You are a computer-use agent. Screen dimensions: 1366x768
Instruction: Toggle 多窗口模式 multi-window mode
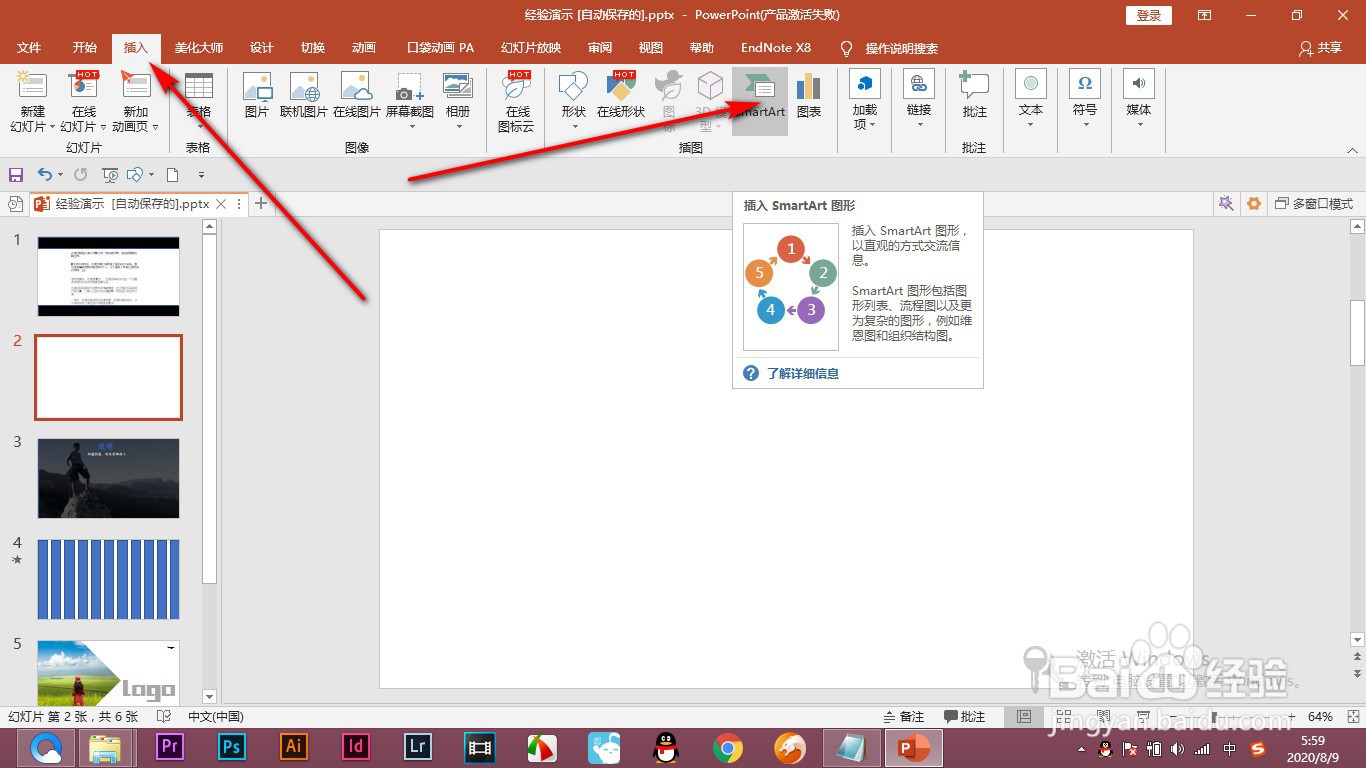1314,203
